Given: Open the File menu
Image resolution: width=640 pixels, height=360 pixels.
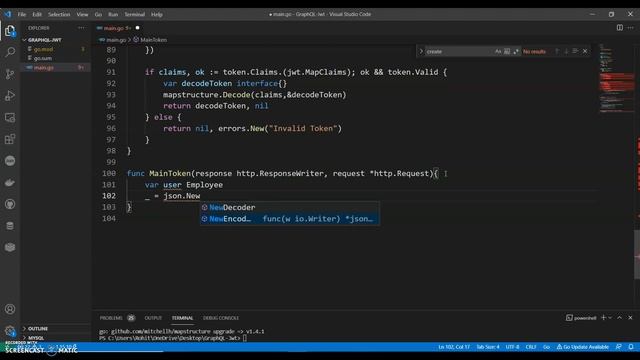Looking at the screenshot, I should [22, 14].
